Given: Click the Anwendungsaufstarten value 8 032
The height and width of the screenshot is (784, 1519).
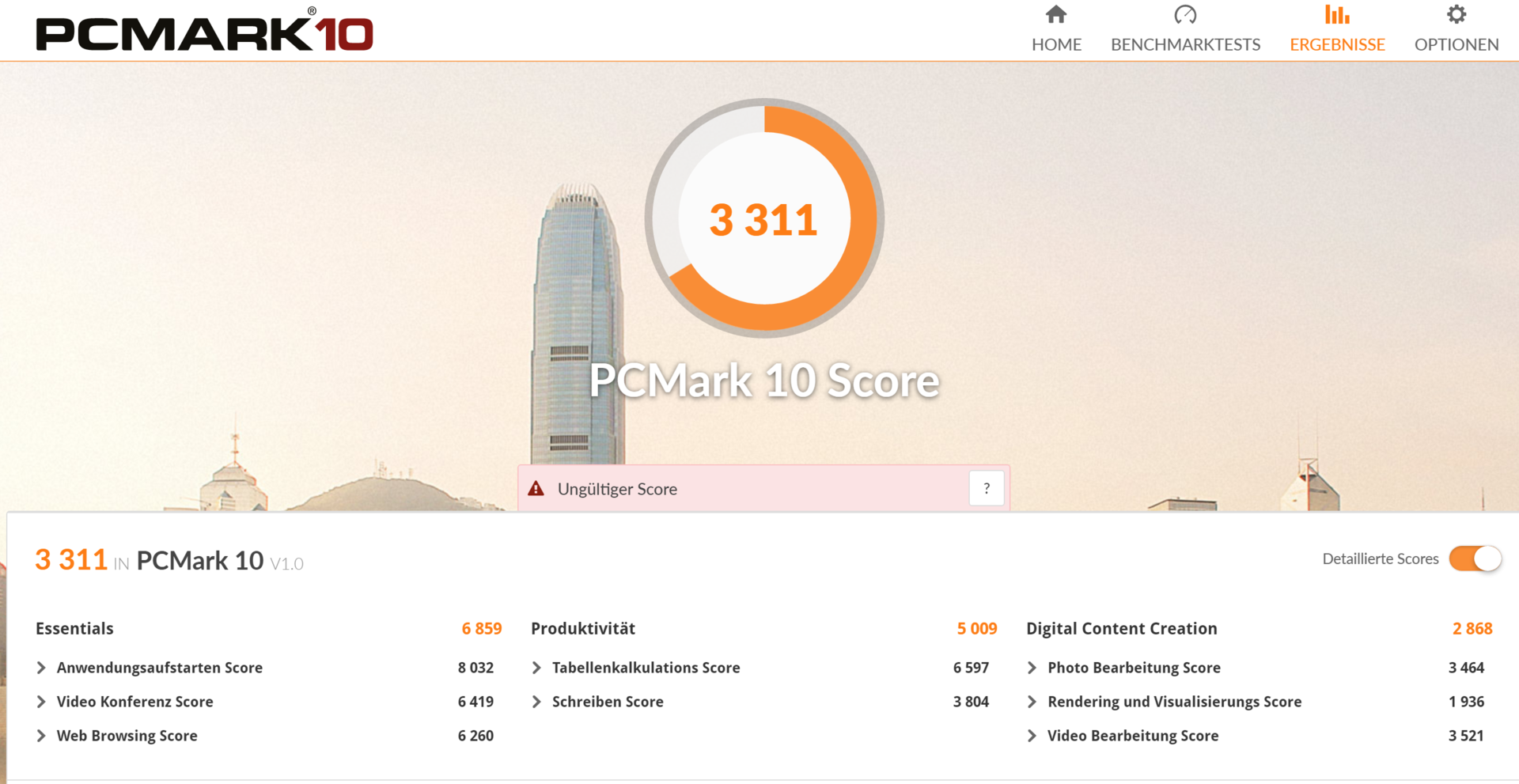Looking at the screenshot, I should (x=475, y=668).
